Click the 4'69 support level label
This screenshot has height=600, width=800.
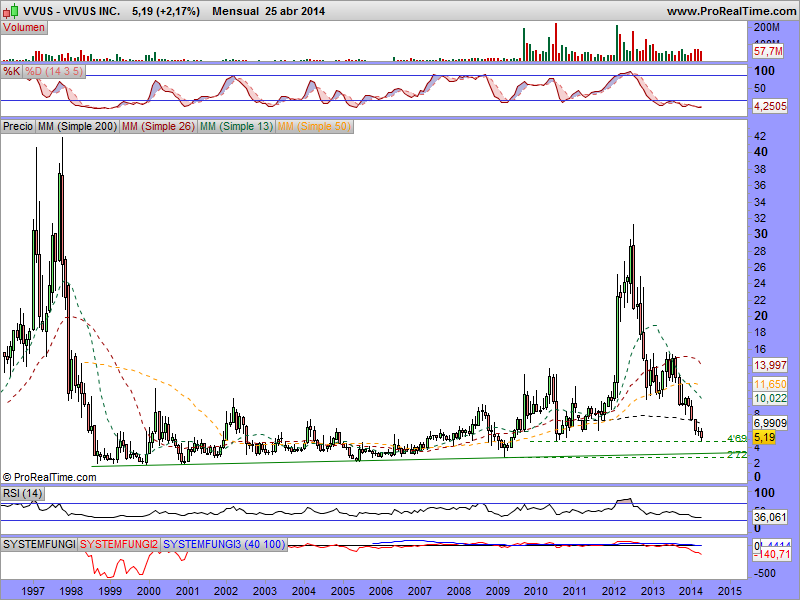[737, 438]
